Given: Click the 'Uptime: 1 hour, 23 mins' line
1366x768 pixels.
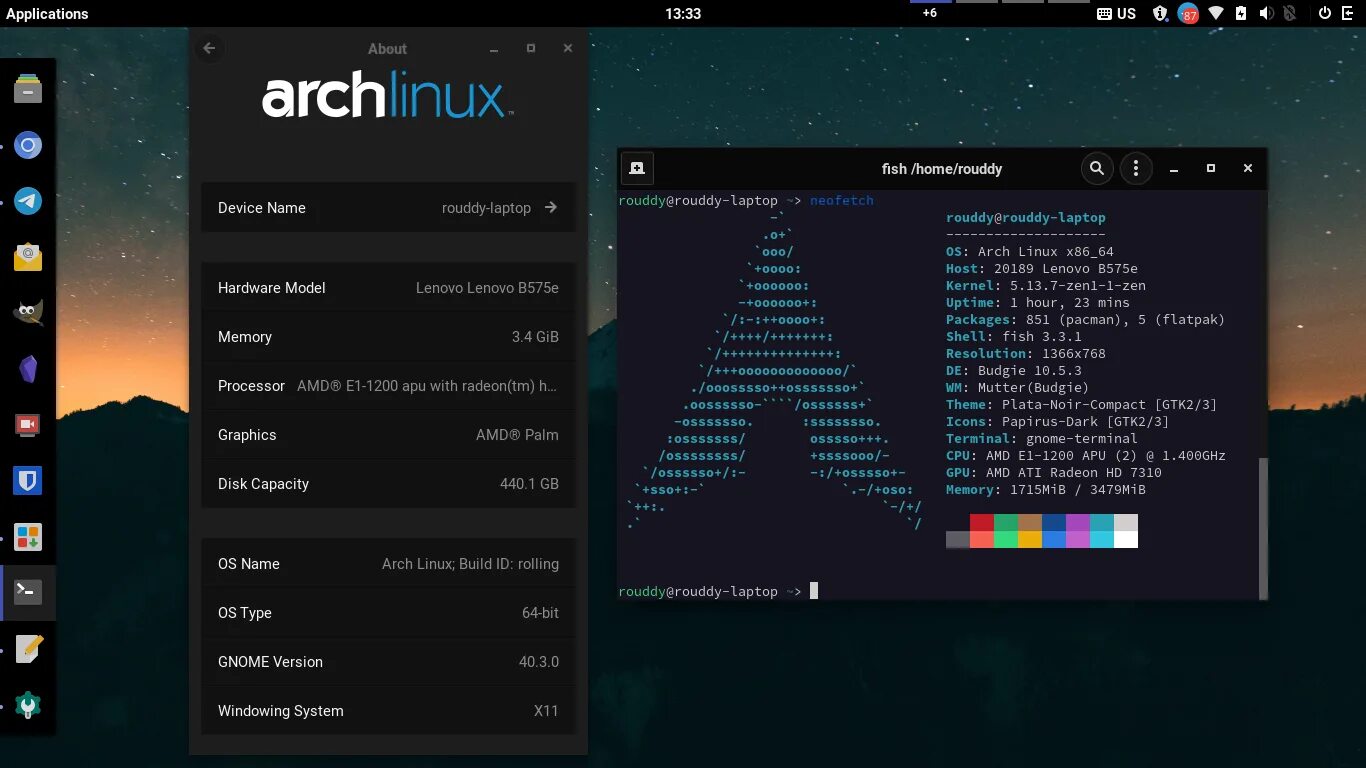Looking at the screenshot, I should (x=1038, y=302).
